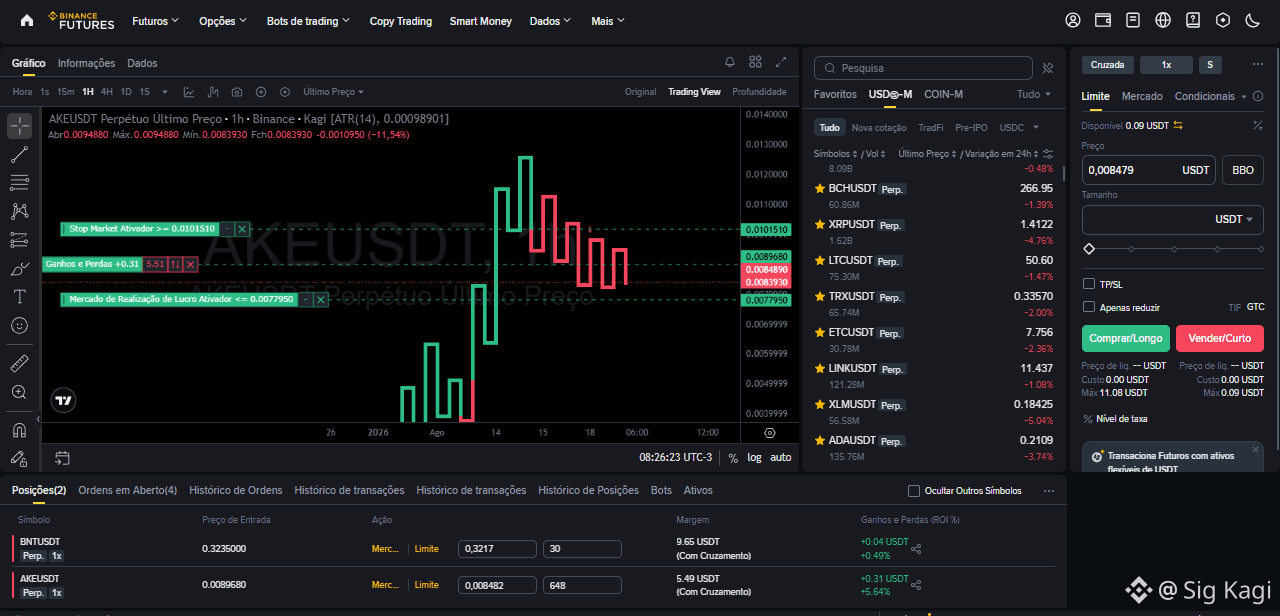Open the orders document icon in the header
This screenshot has width=1280, height=616.
pyautogui.click(x=1133, y=20)
